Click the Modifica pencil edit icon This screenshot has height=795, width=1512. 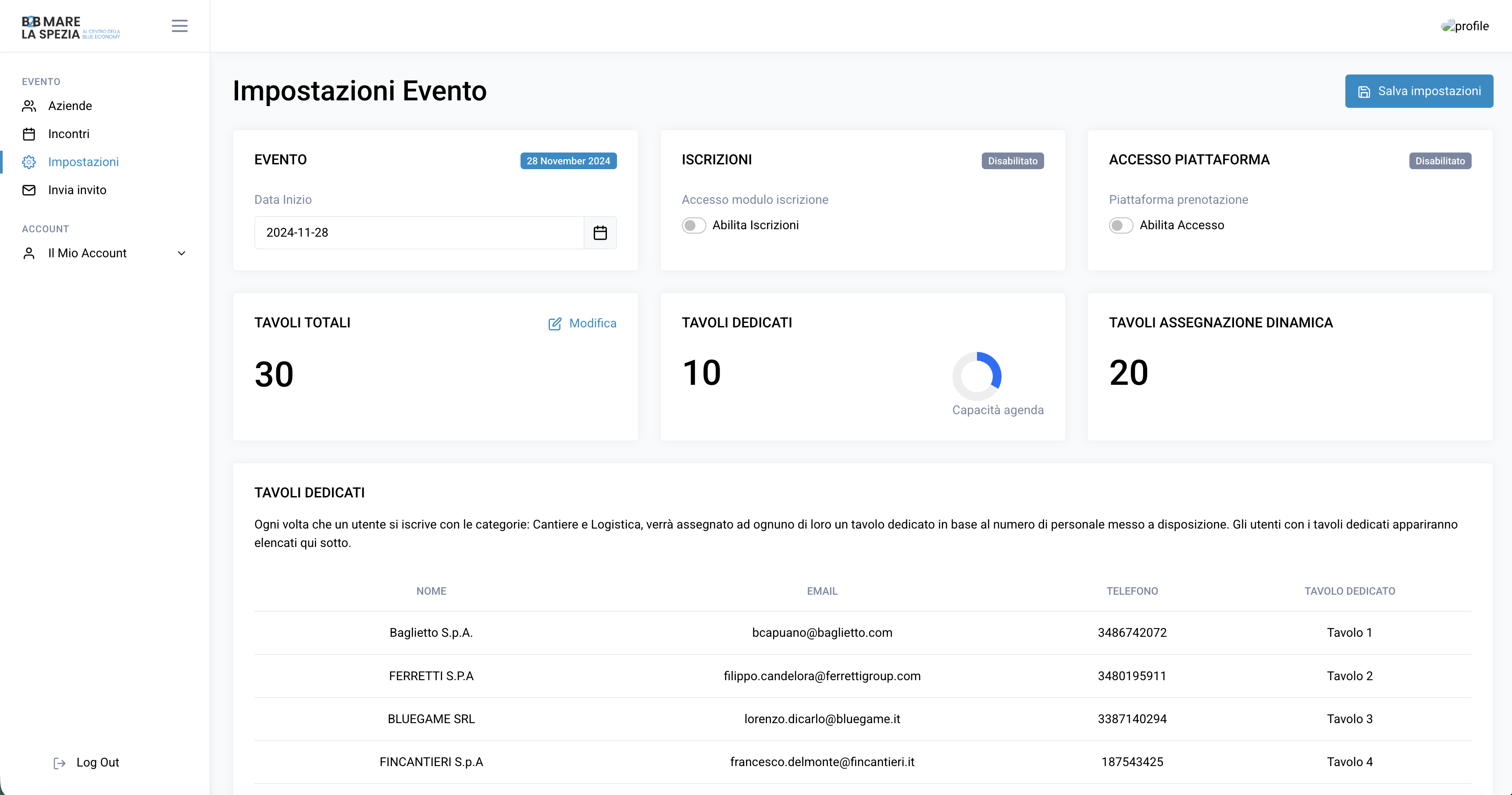click(554, 324)
